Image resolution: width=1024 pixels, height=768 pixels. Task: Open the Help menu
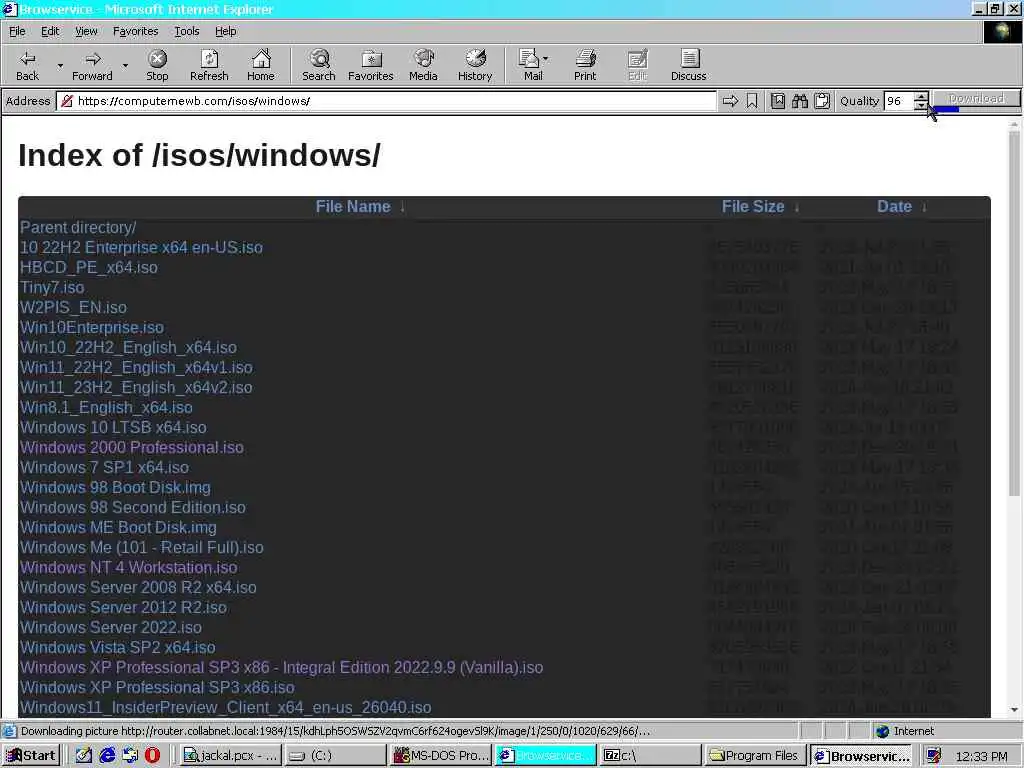[x=226, y=31]
